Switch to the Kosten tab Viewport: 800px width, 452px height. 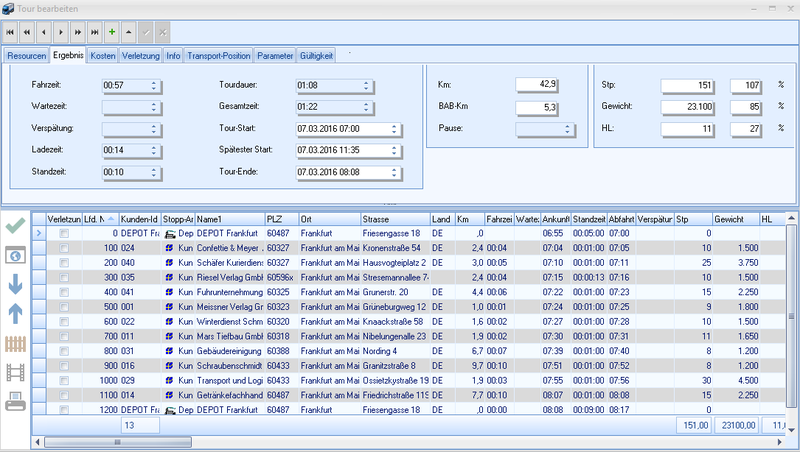pos(103,55)
